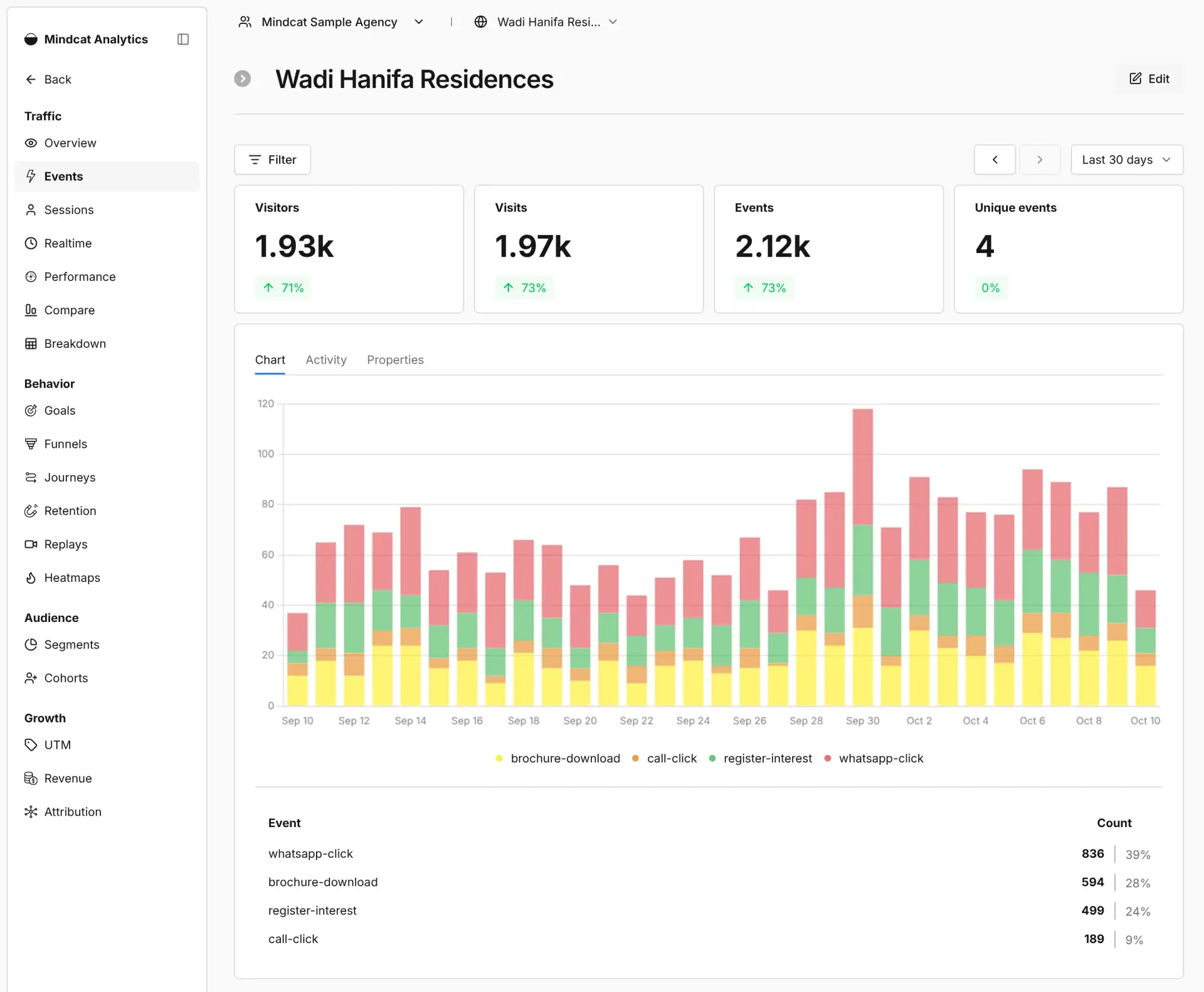Toggle whatsapp-click legend series
Viewport: 1204px width, 992px height.
tap(874, 759)
